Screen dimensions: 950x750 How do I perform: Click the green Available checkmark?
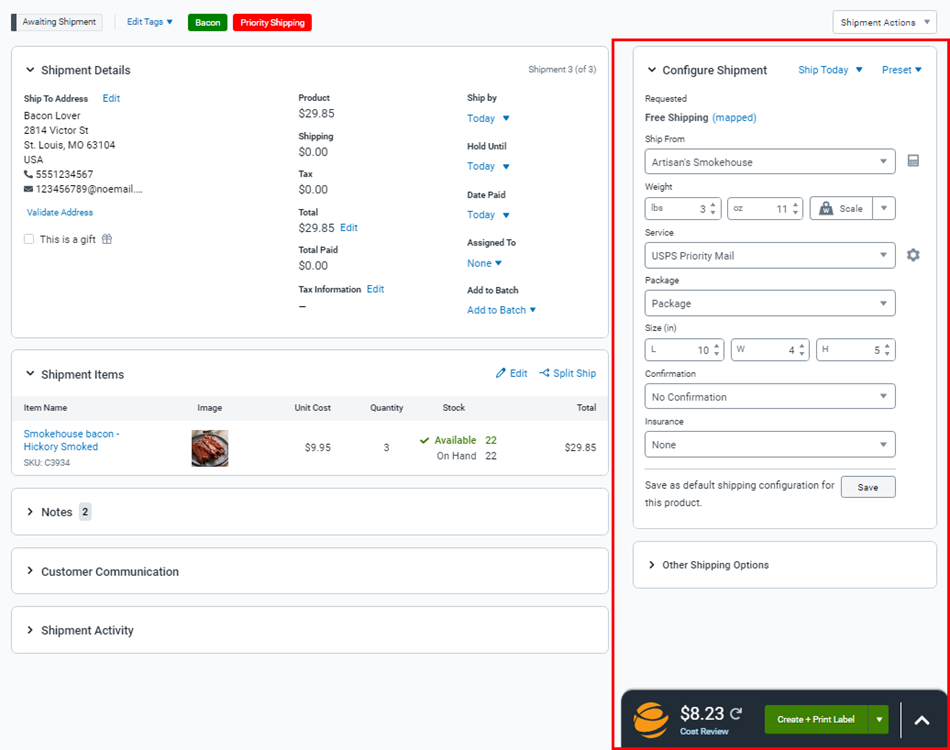[424, 440]
